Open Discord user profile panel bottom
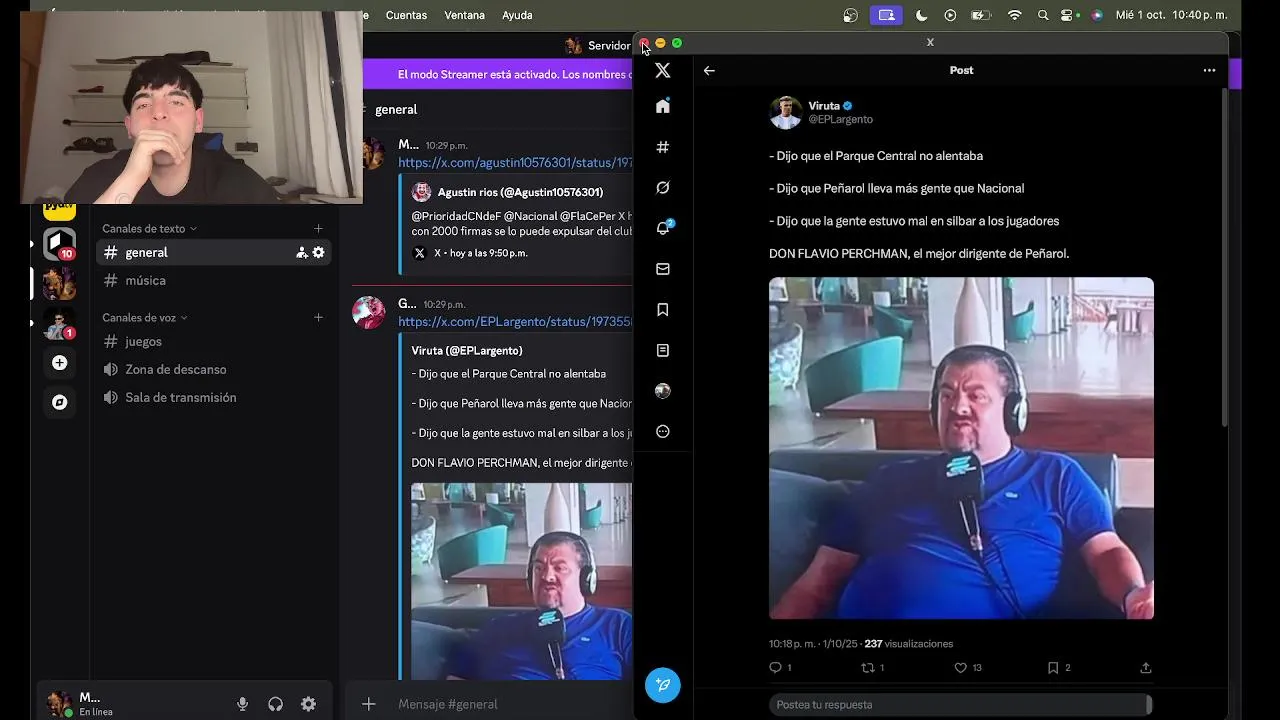This screenshot has width=1280, height=720. click(130, 704)
